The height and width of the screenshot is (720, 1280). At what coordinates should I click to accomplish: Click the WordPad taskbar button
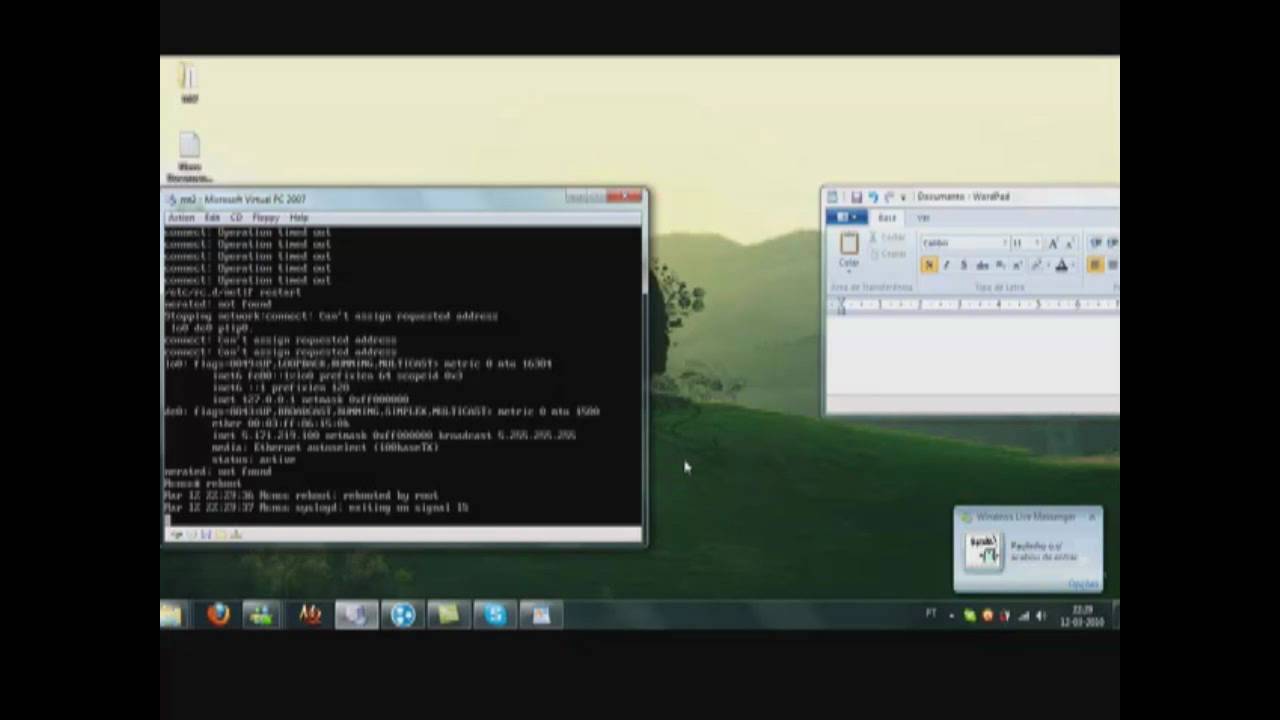click(541, 615)
